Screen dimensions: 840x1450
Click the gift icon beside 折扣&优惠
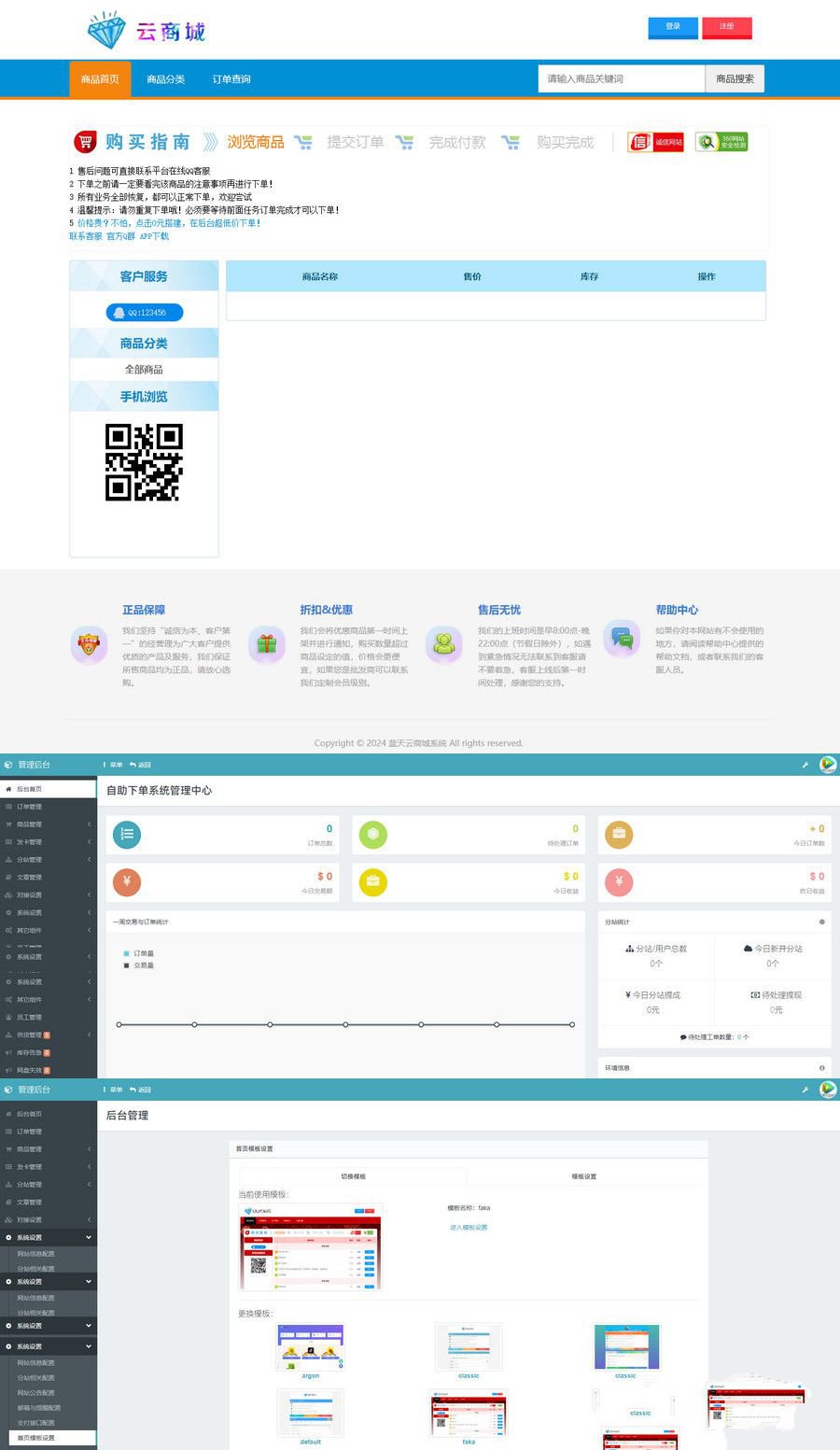(267, 644)
